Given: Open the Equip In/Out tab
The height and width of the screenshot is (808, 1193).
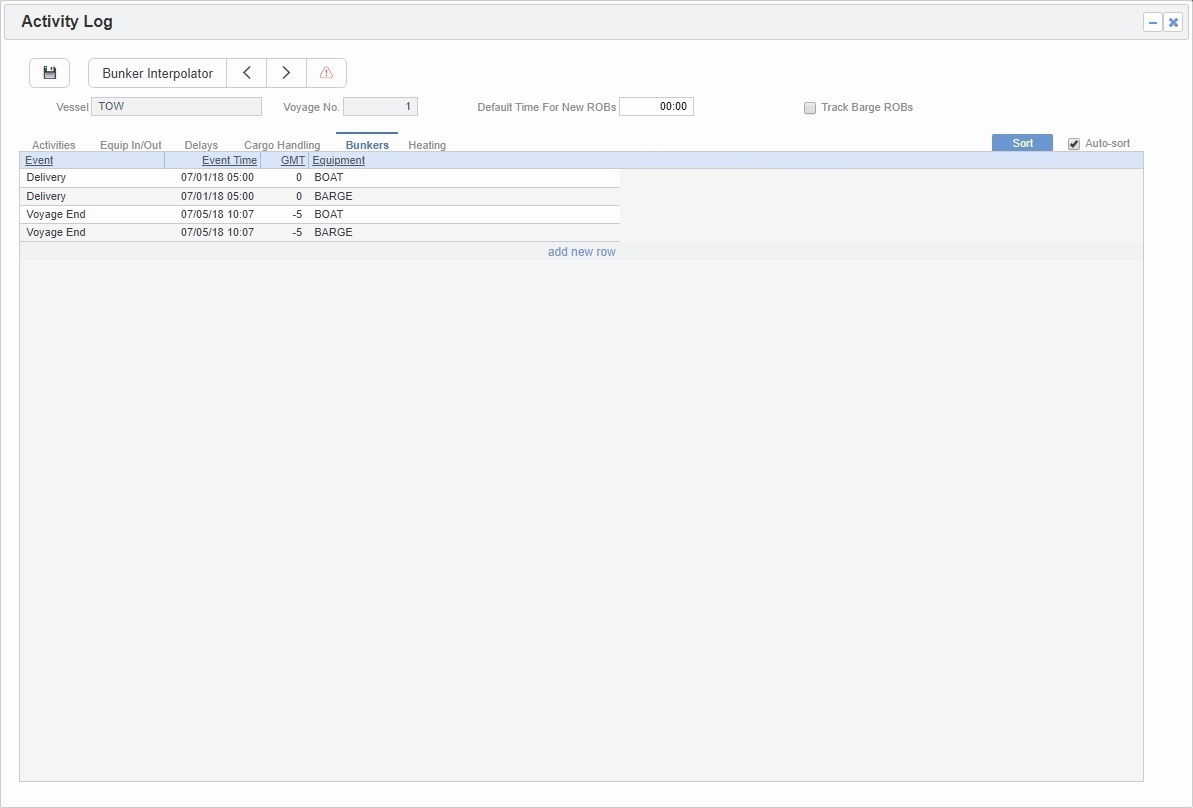Looking at the screenshot, I should coord(130,144).
